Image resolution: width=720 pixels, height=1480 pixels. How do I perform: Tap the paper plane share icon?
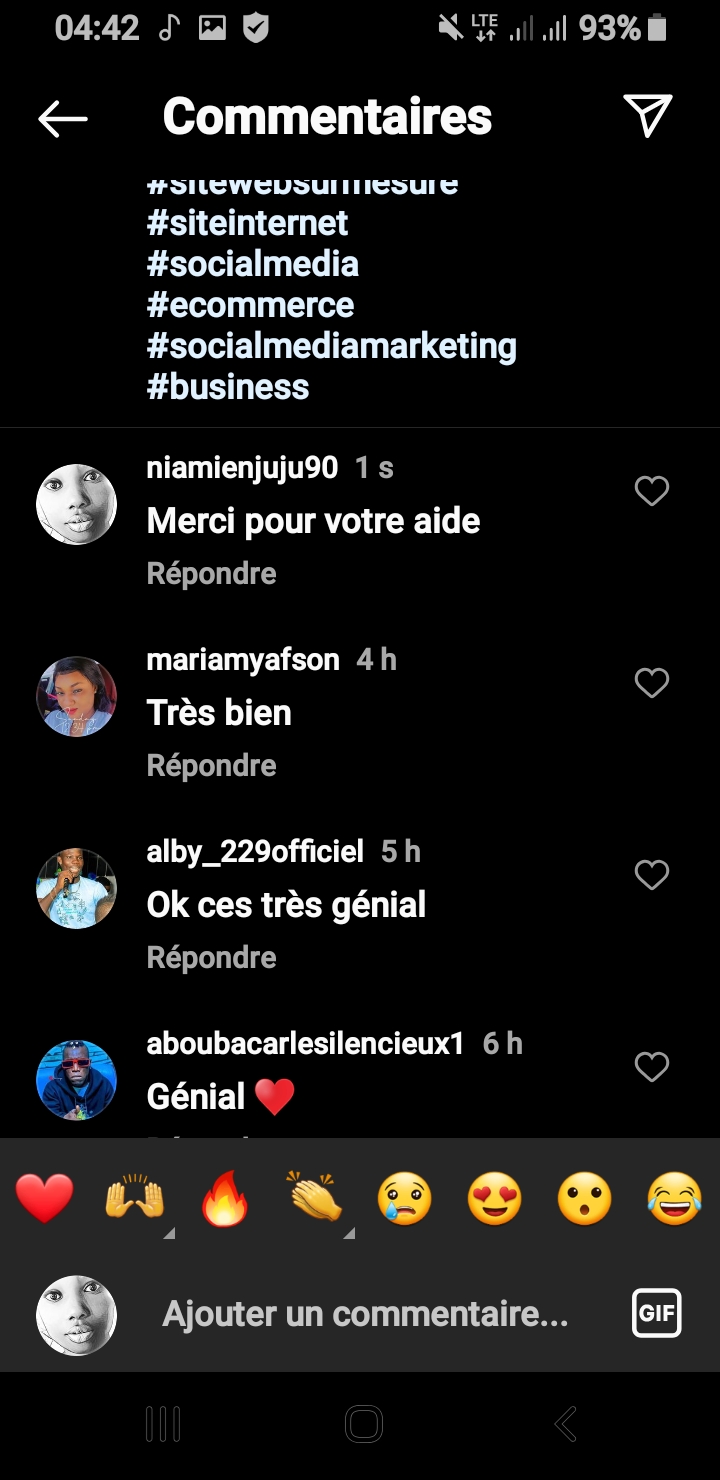pyautogui.click(x=647, y=116)
